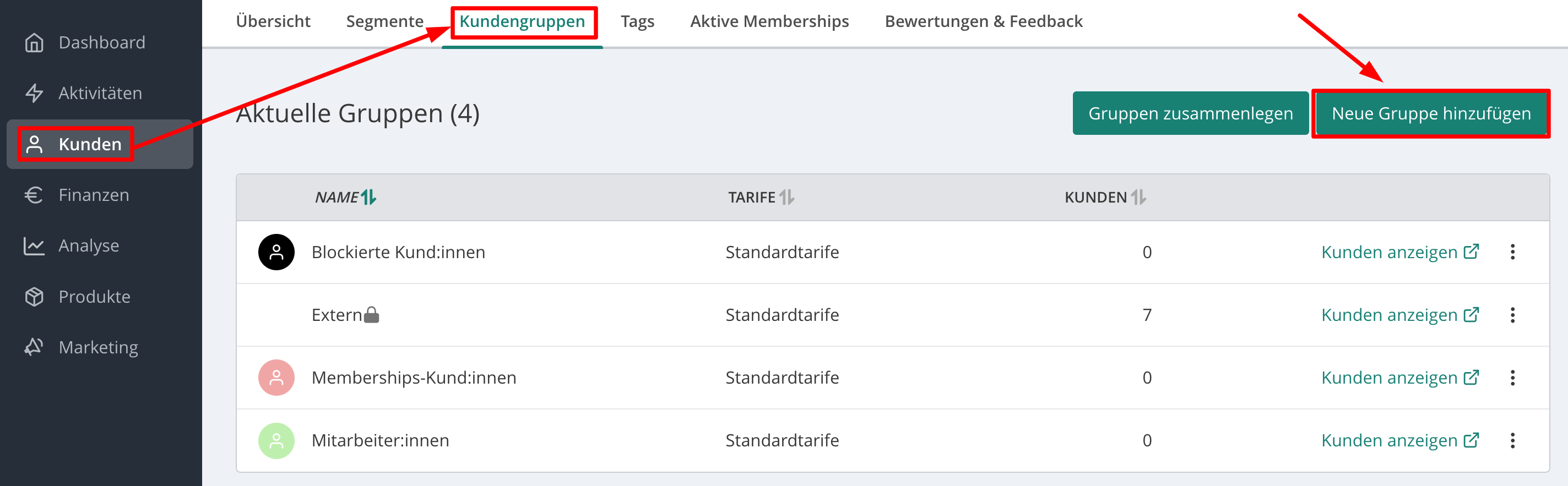Open three-dot menu for Extern group
This screenshot has width=1568, height=486.
tap(1512, 315)
